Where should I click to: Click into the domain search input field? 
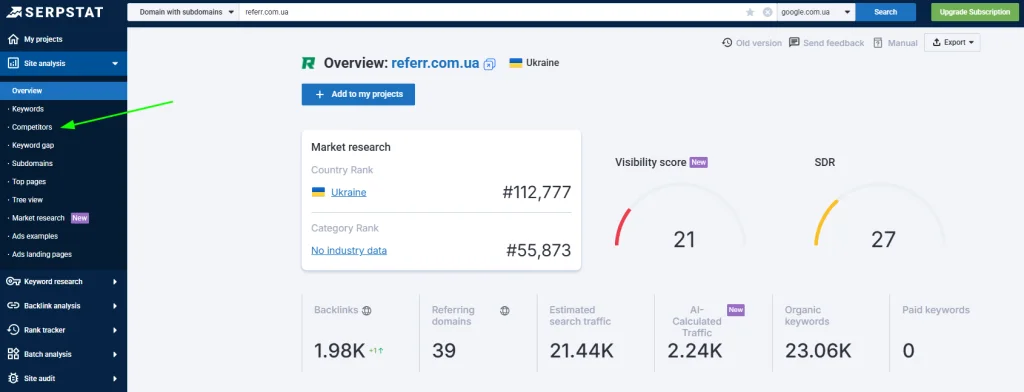tap(490, 12)
